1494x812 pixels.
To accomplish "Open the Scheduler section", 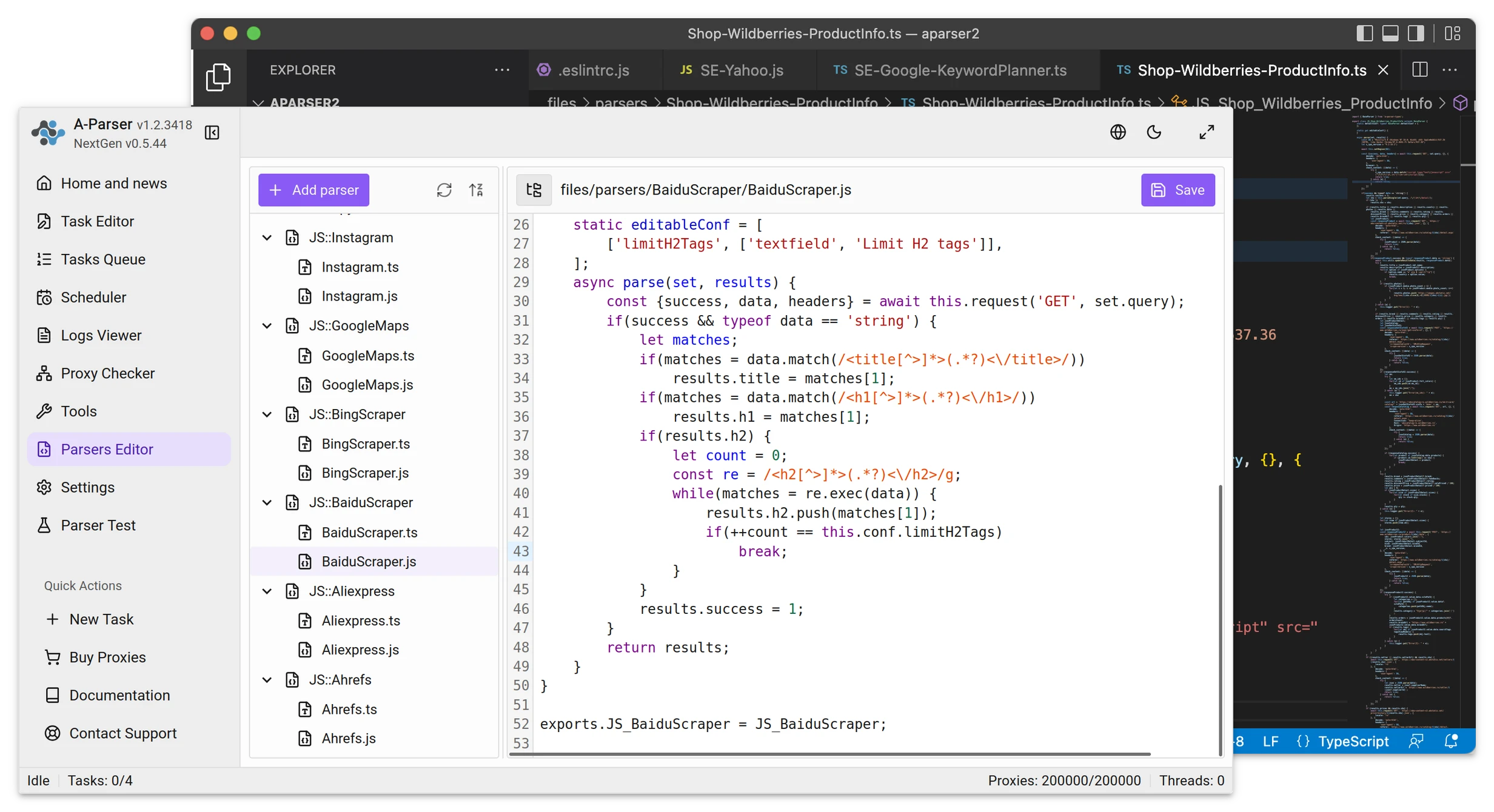I will (x=129, y=298).
